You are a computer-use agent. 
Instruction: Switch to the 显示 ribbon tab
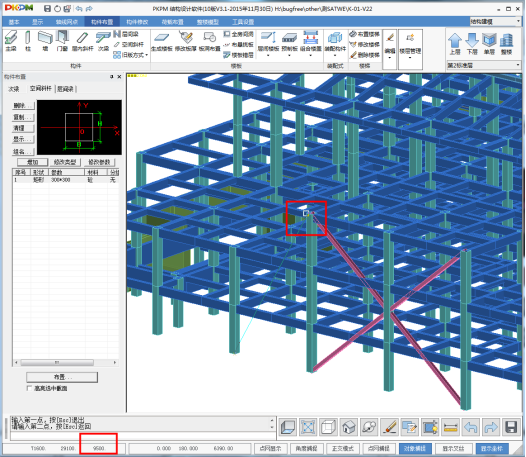37,22
